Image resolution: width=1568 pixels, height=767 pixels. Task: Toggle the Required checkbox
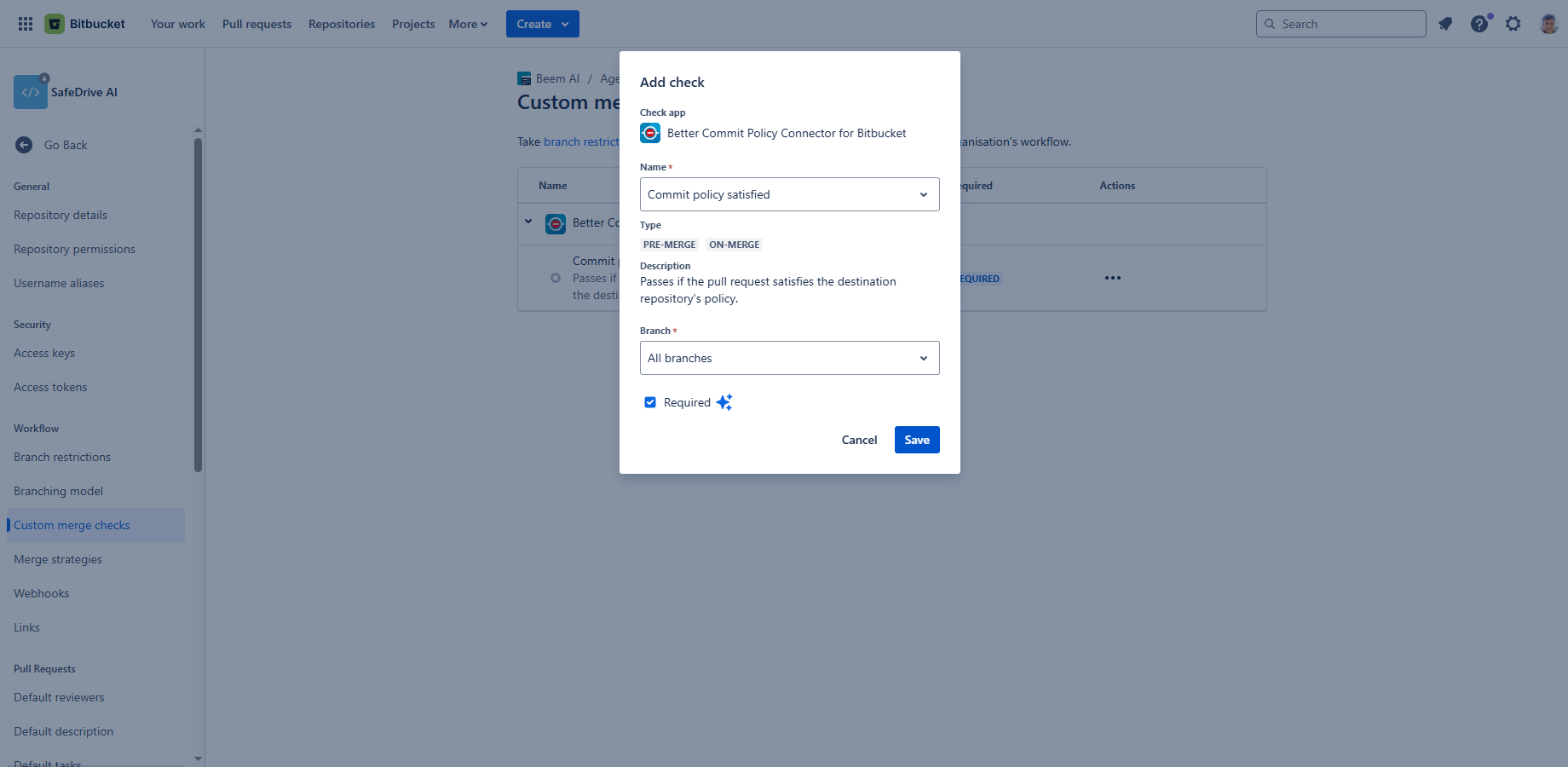tap(650, 402)
